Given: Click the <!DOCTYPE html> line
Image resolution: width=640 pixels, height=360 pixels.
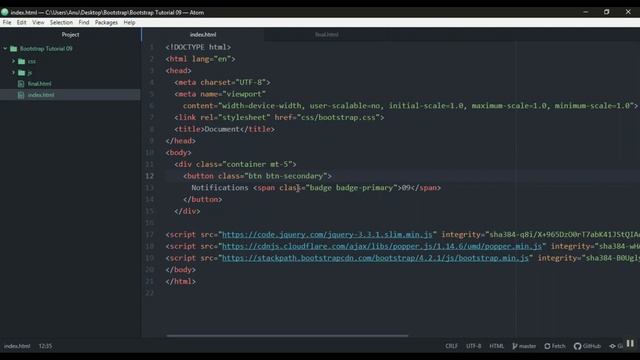Looking at the screenshot, I should (198, 47).
